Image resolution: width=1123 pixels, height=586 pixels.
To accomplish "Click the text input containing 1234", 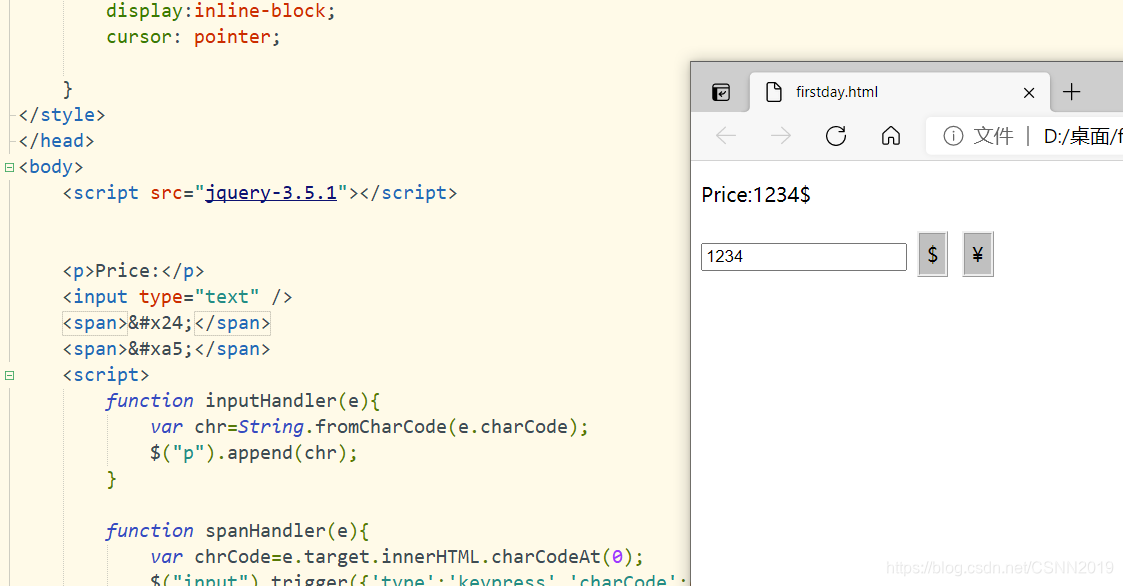I will tap(804, 256).
